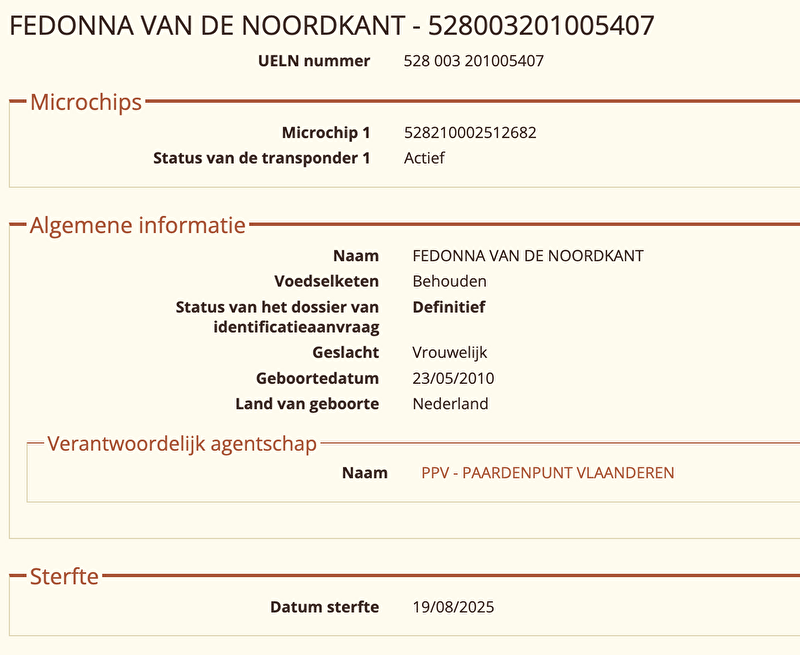Click the Algemene informatie section heading
The image size is (800, 655).
pyautogui.click(x=137, y=226)
